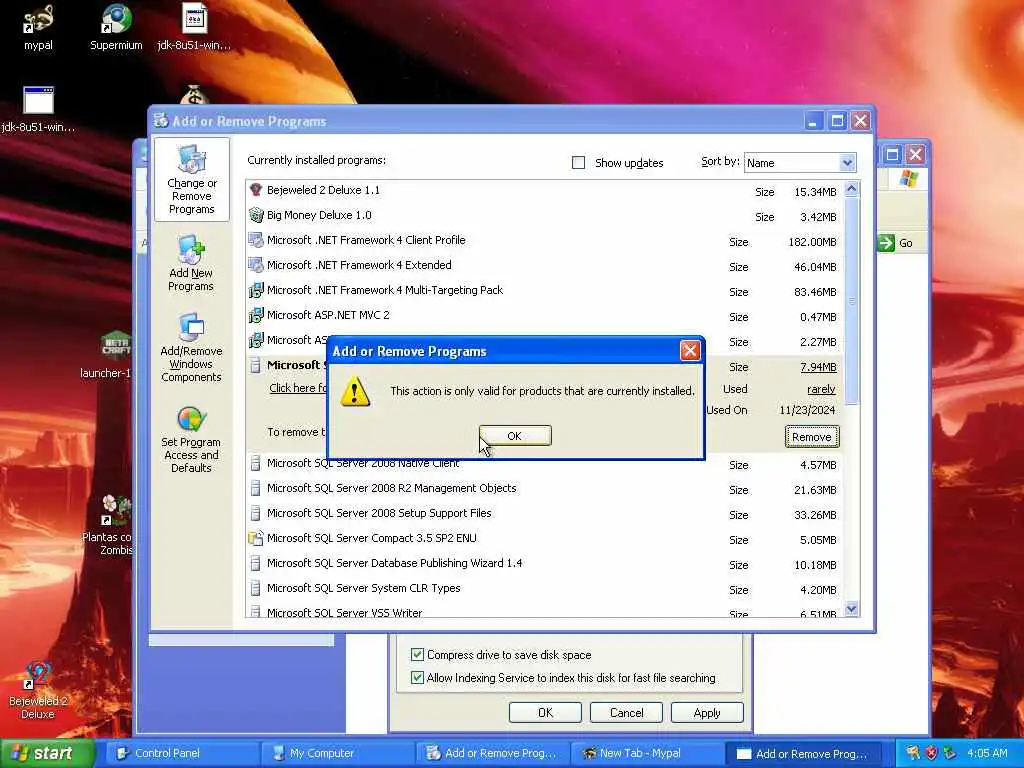The width and height of the screenshot is (1024, 768).
Task: Click the program list scrollbar thumb
Action: 852,301
